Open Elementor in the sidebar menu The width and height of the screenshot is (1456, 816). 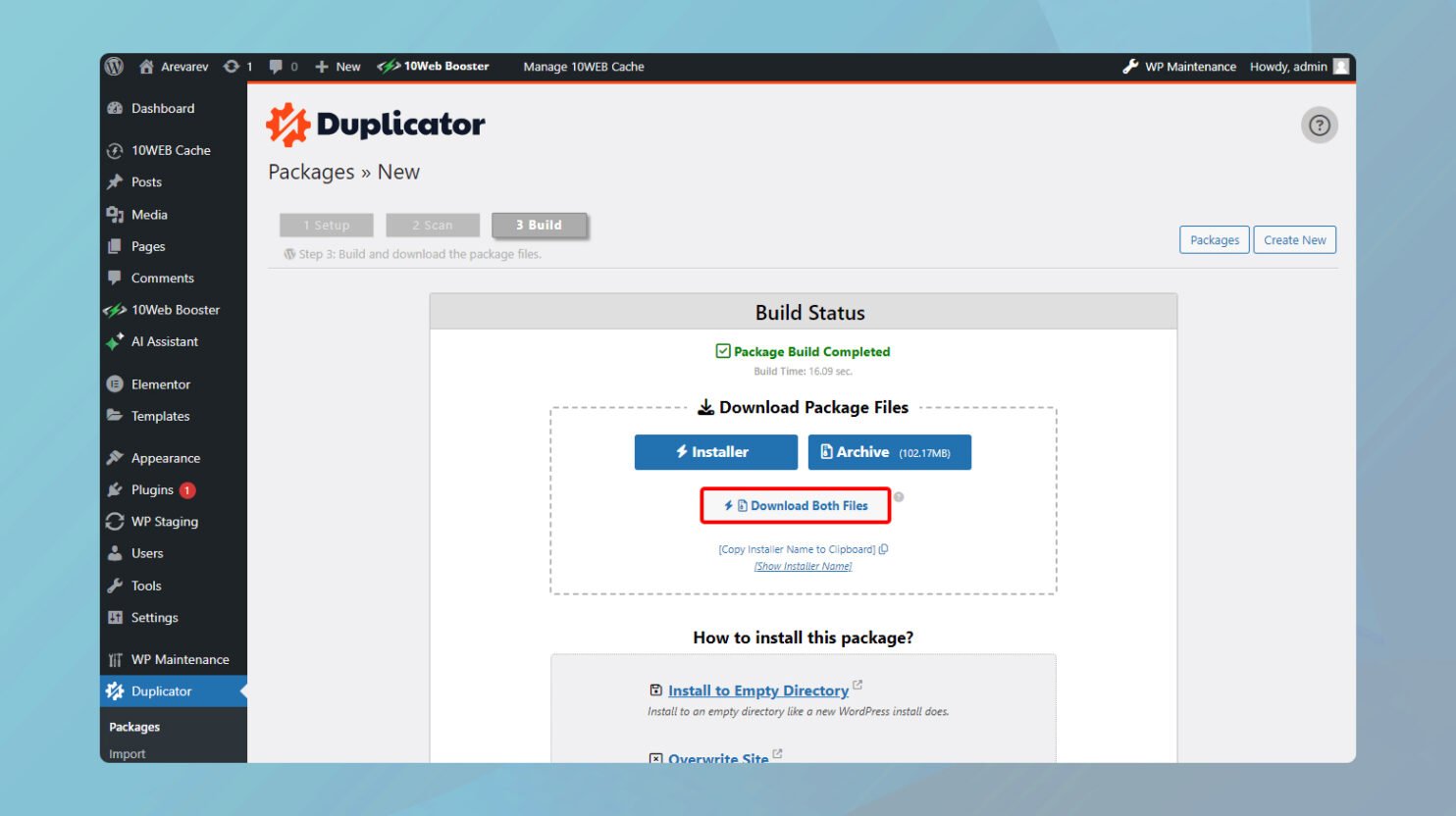(x=160, y=384)
